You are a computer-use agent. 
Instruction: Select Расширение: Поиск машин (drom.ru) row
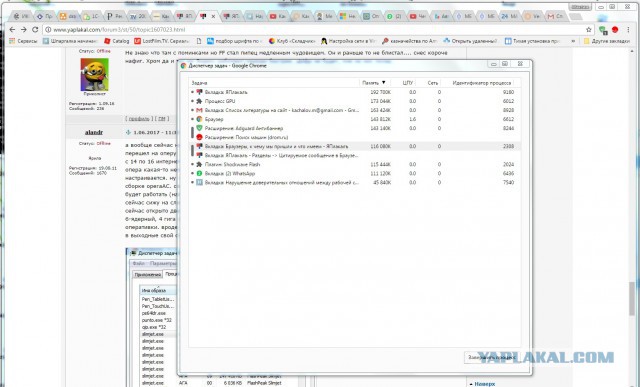tap(354, 137)
